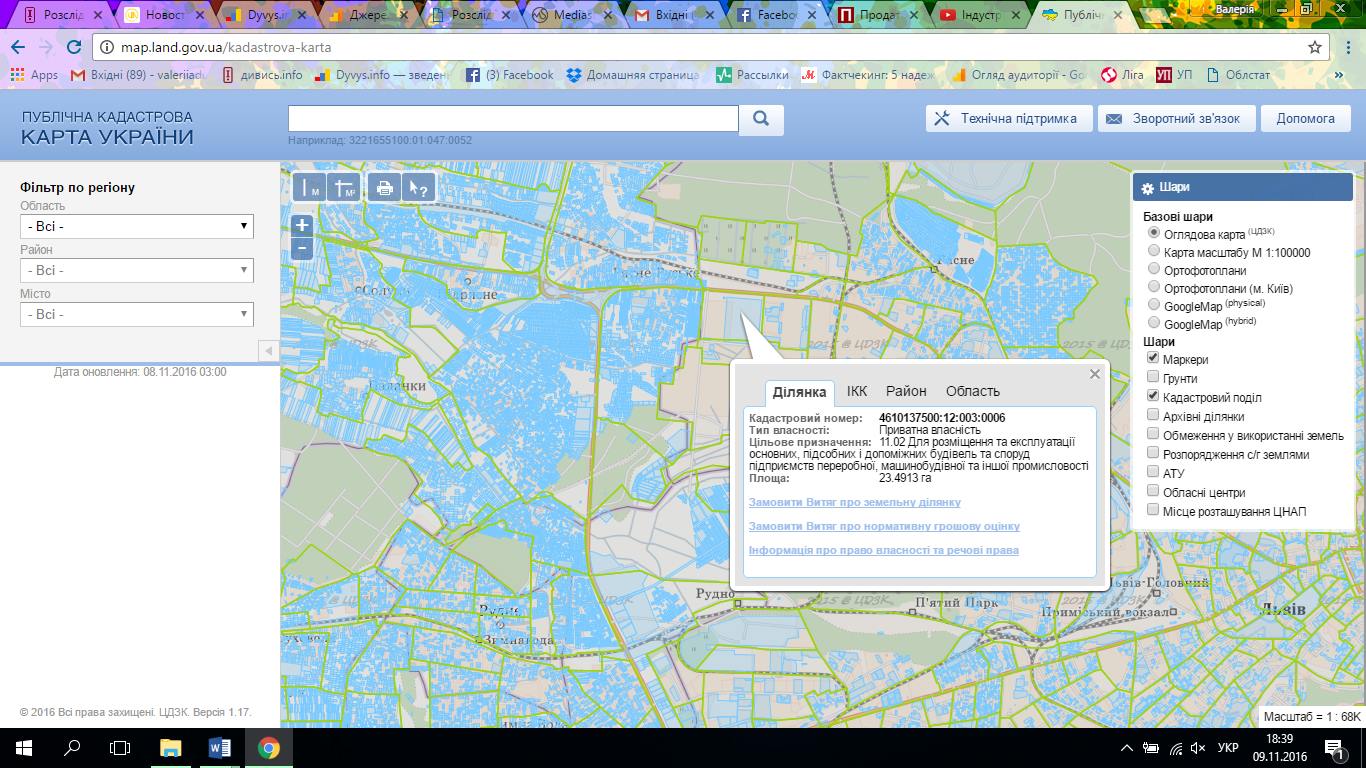The height and width of the screenshot is (768, 1366).
Task: Open the Область dropdown
Action: point(137,226)
